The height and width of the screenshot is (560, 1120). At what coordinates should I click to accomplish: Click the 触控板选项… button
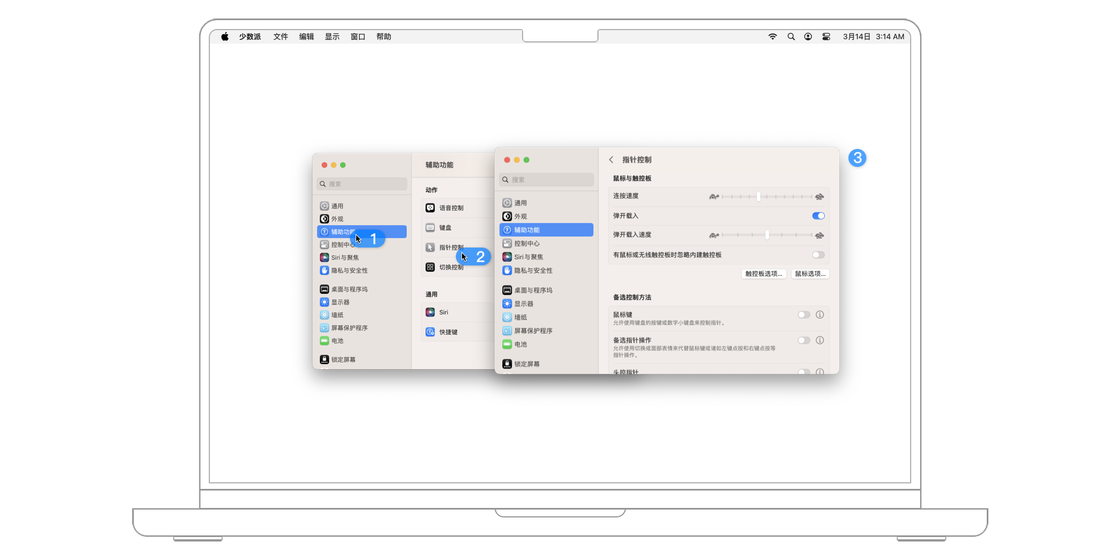pos(764,274)
